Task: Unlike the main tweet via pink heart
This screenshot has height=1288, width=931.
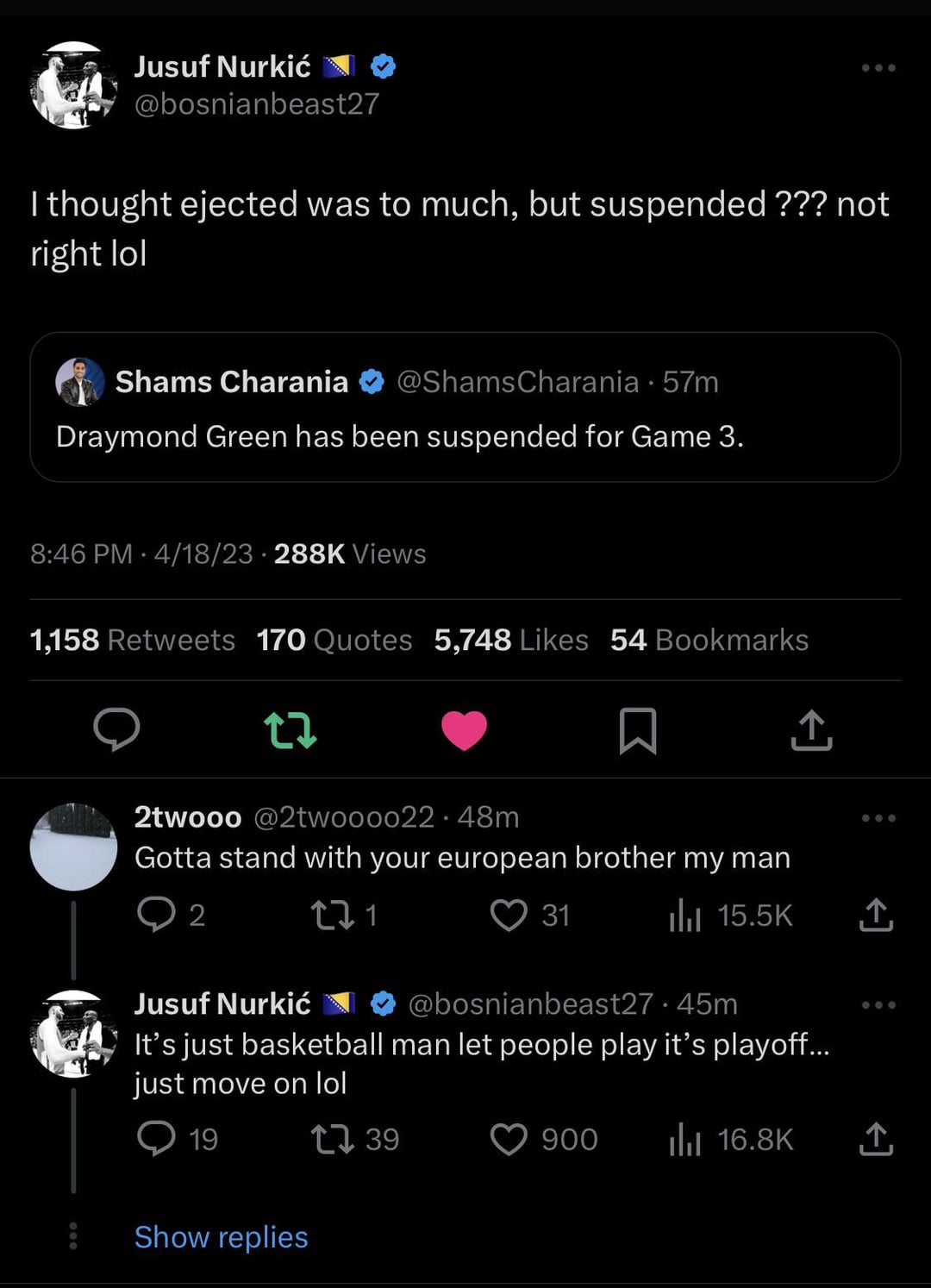Action: click(x=464, y=730)
